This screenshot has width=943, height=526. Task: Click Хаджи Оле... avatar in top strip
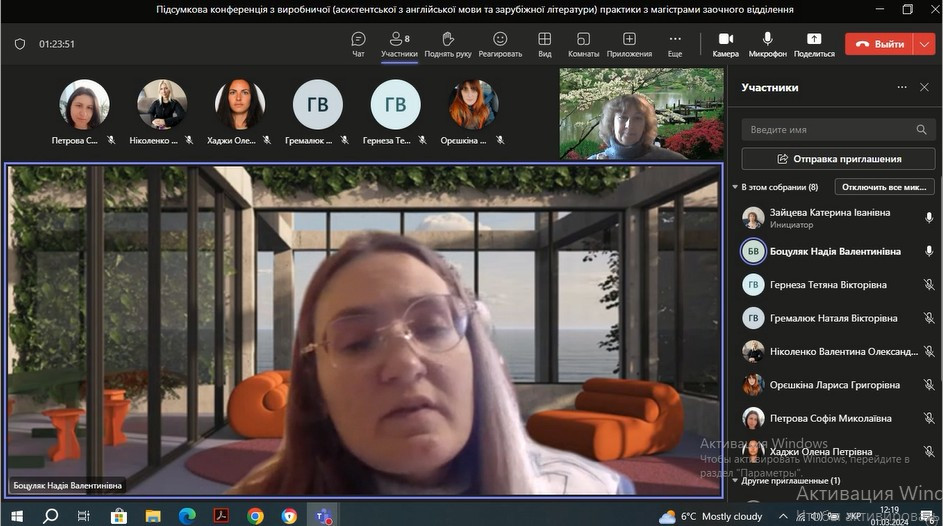pyautogui.click(x=239, y=105)
